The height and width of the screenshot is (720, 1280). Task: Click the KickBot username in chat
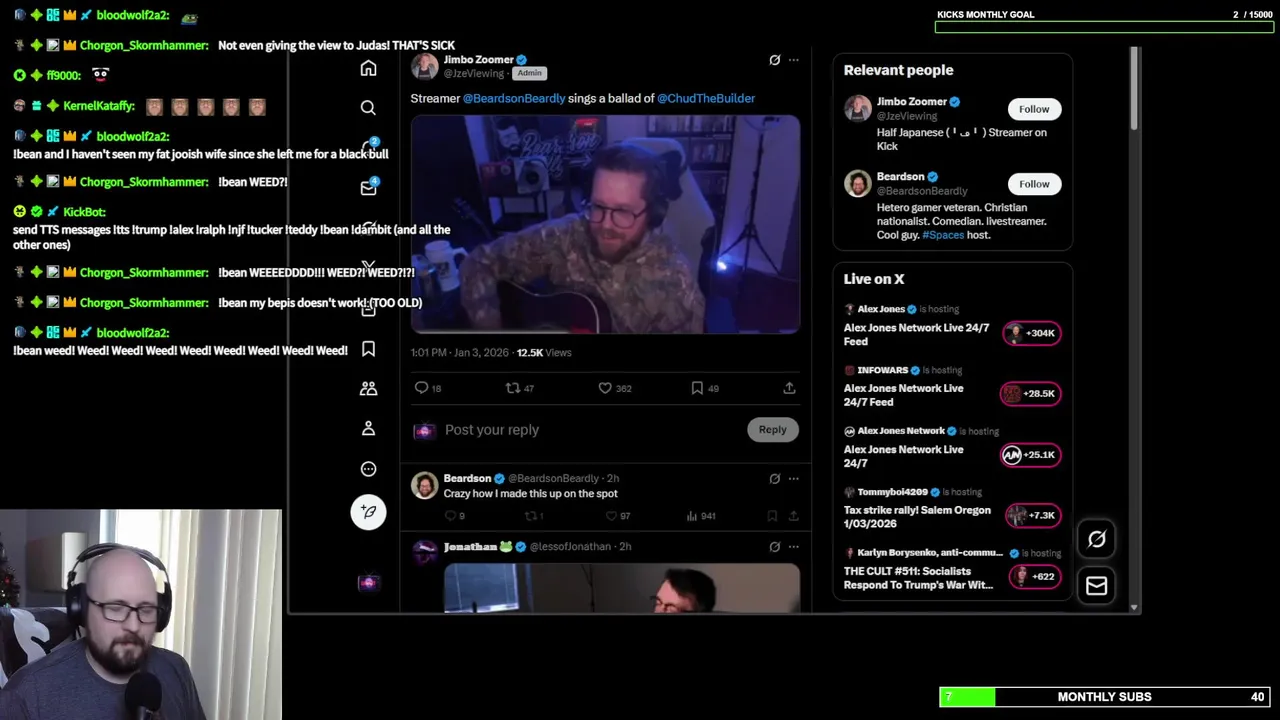point(84,212)
